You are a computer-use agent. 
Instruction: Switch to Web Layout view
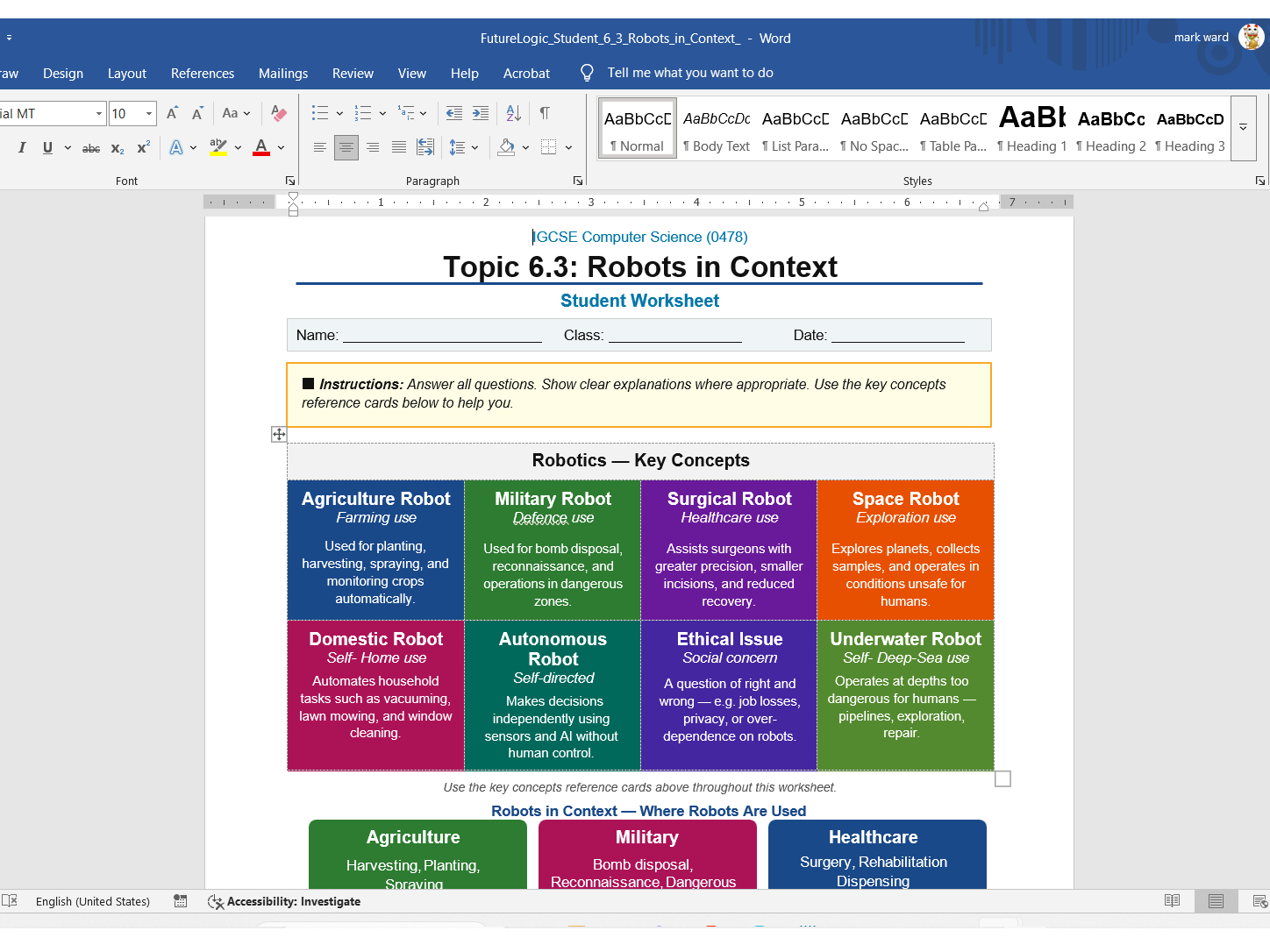click(x=1259, y=901)
